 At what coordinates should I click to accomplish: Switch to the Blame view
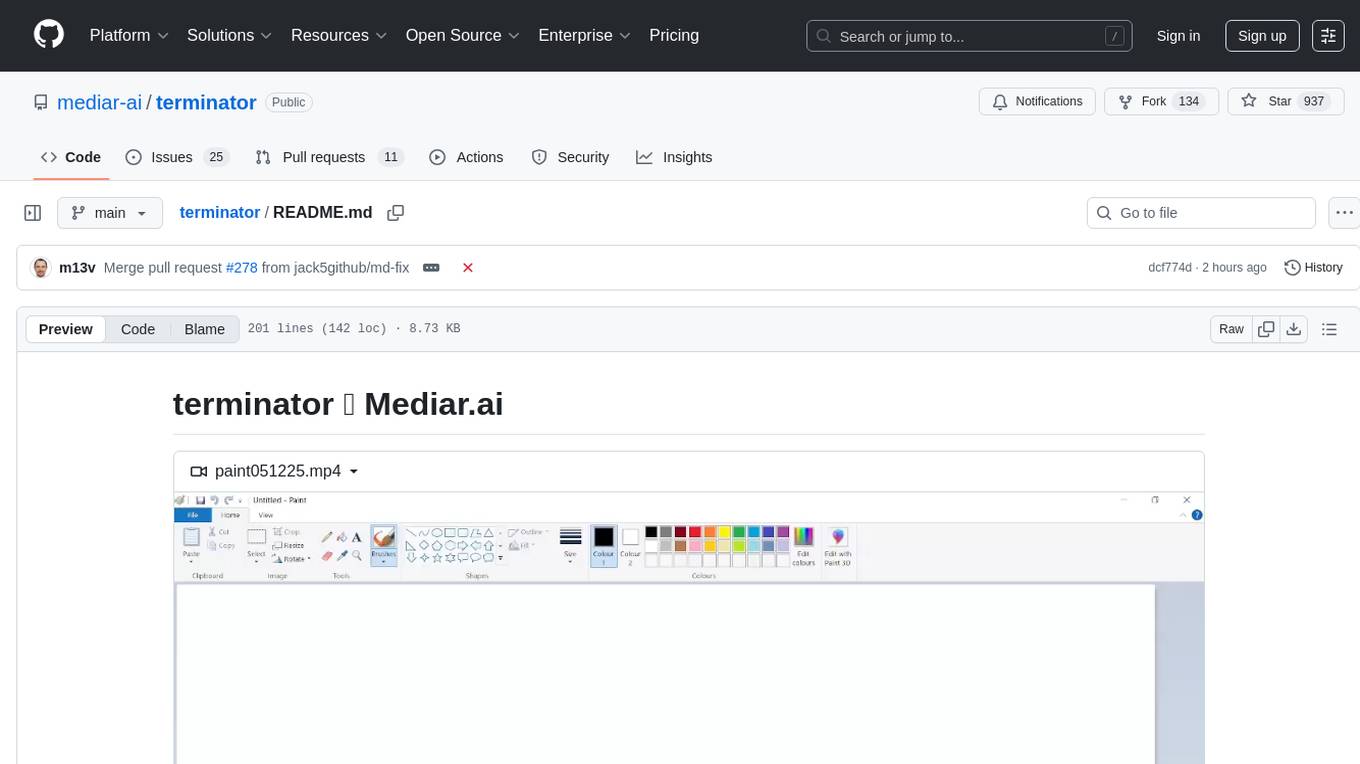click(205, 329)
